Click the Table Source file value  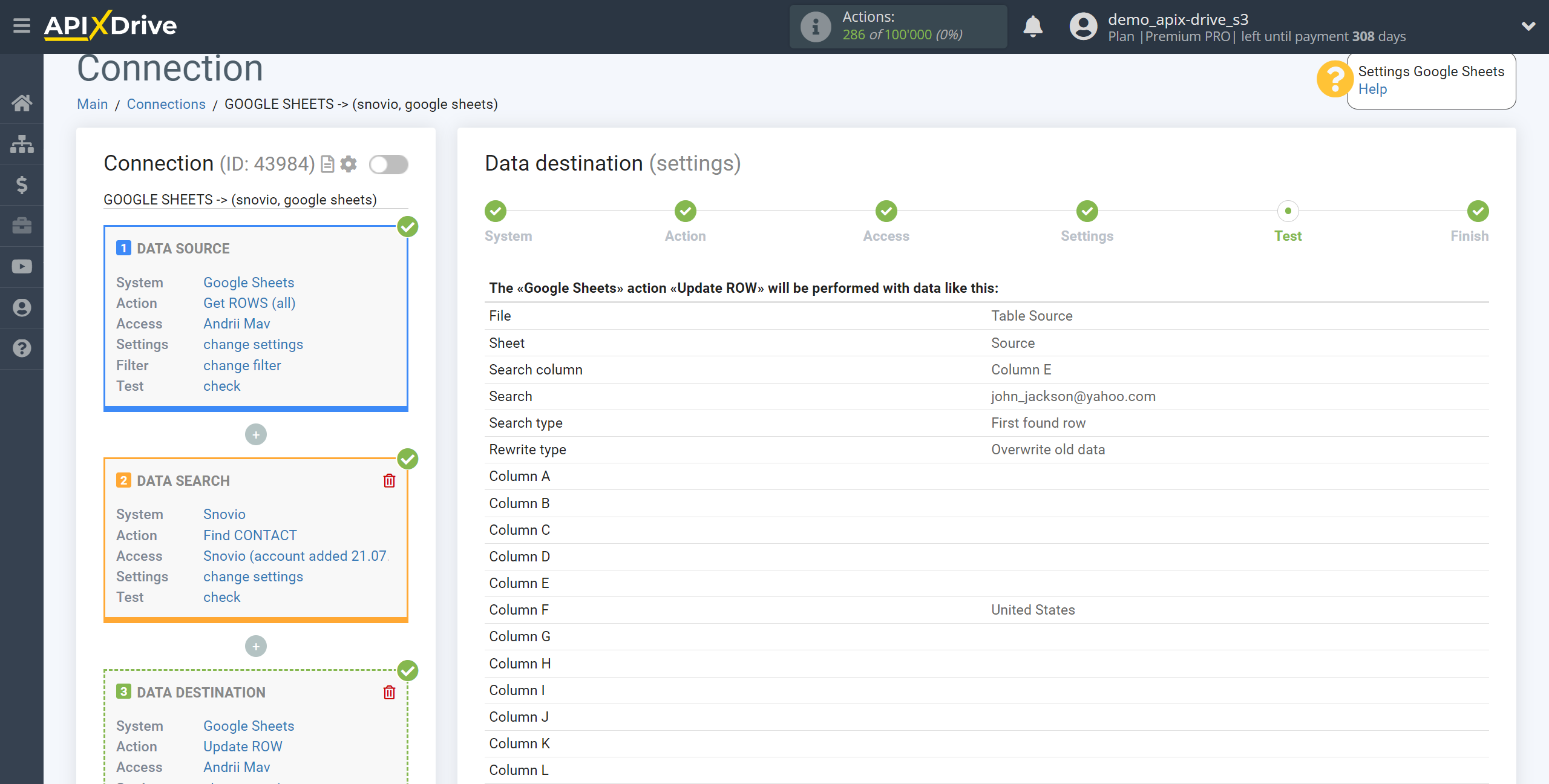coord(1032,316)
